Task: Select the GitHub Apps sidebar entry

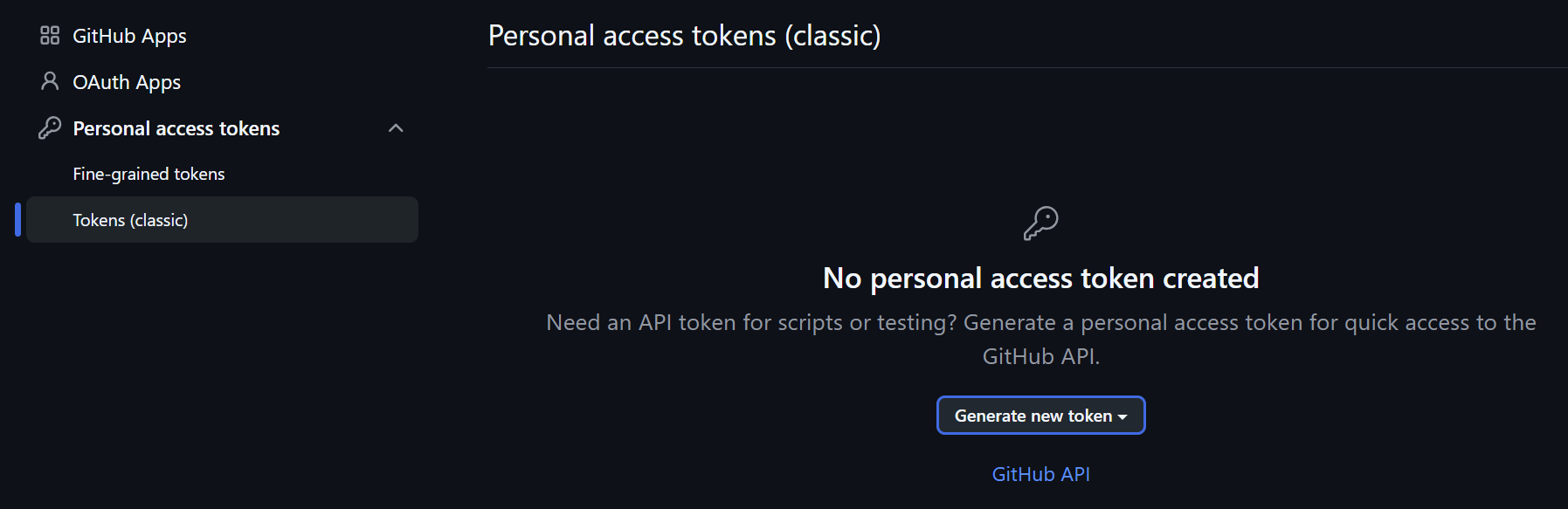Action: [x=128, y=35]
